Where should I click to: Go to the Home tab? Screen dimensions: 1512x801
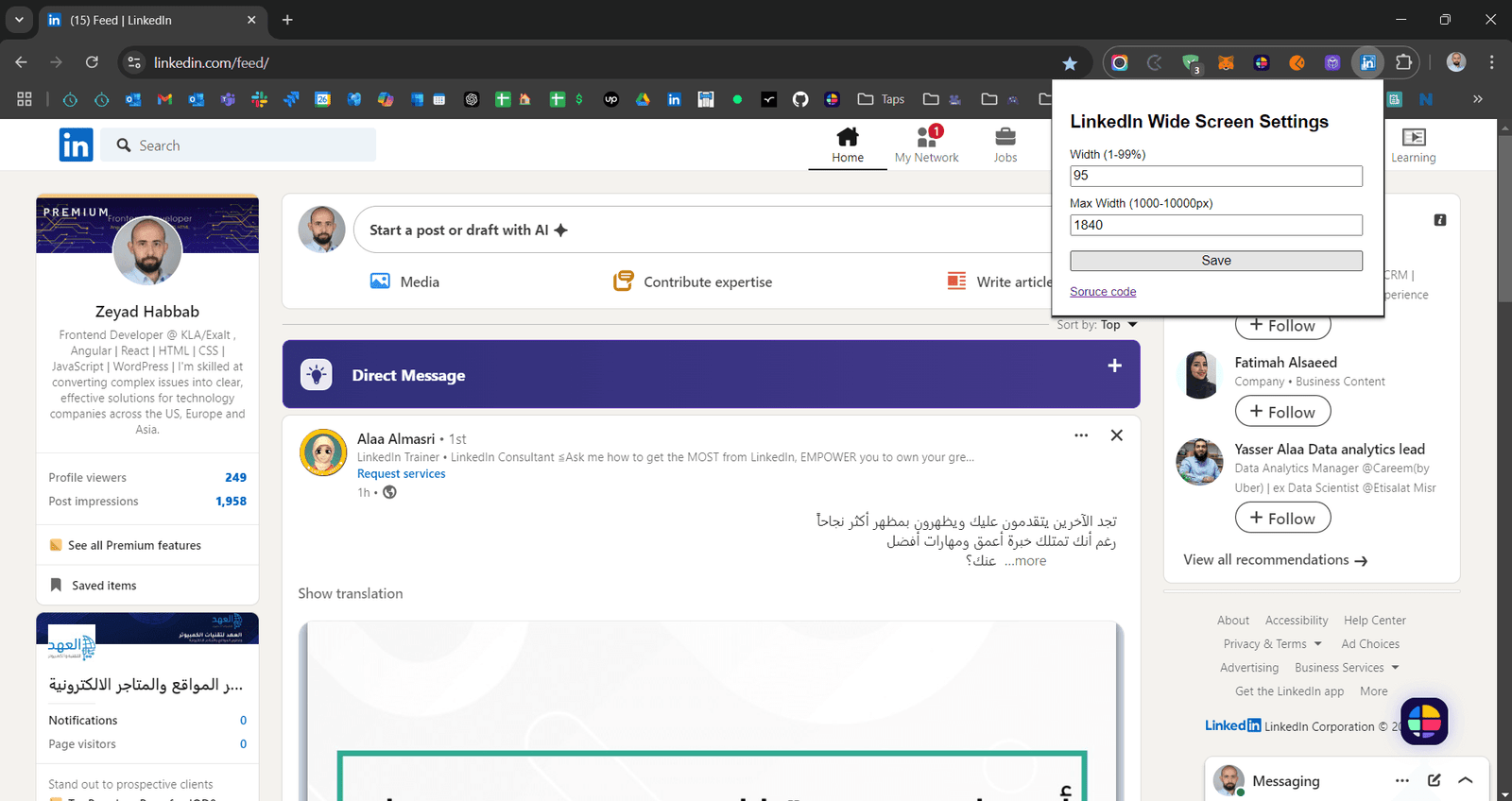[x=848, y=145]
